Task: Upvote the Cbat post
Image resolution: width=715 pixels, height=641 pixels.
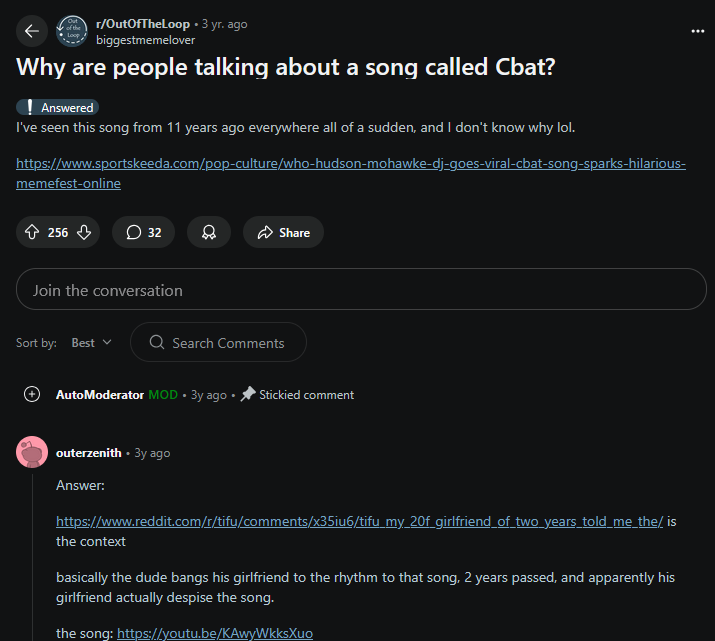Action: (32, 232)
